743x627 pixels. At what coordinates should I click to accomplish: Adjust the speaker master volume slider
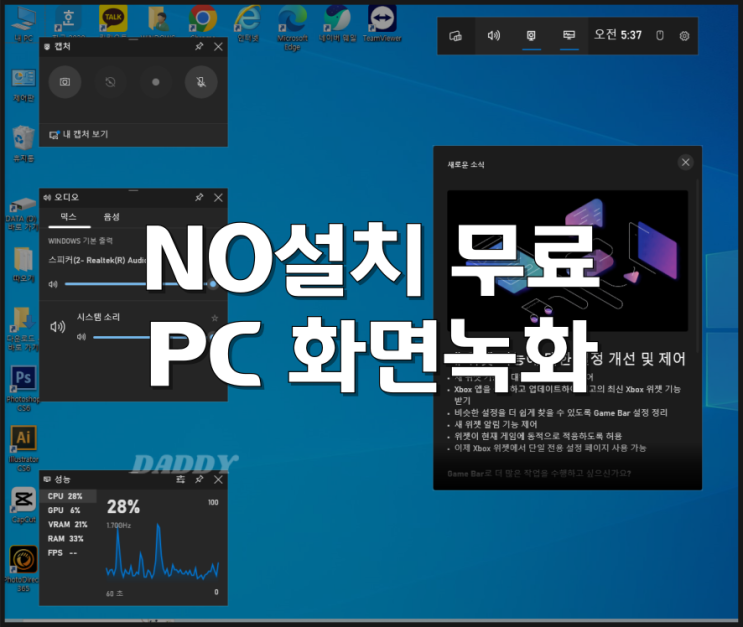[x=140, y=284]
